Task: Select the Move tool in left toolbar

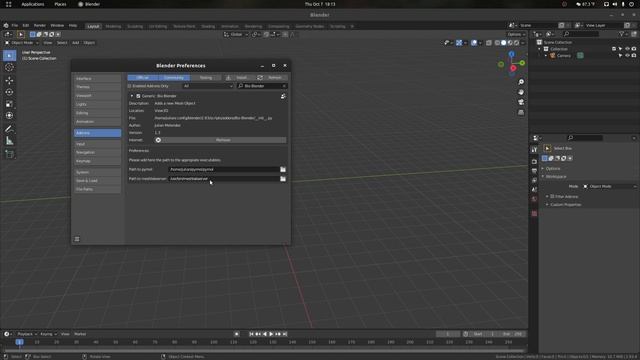Action: point(9,80)
